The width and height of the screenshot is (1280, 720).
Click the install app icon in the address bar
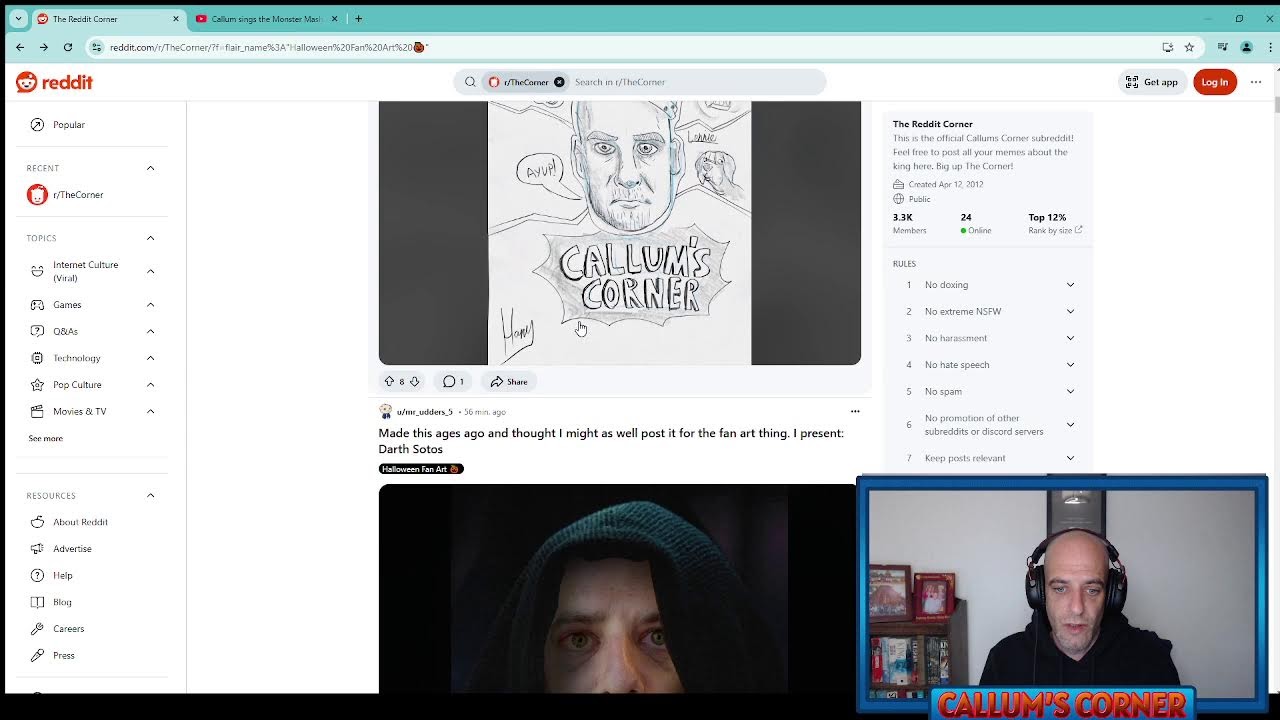[x=1167, y=47]
